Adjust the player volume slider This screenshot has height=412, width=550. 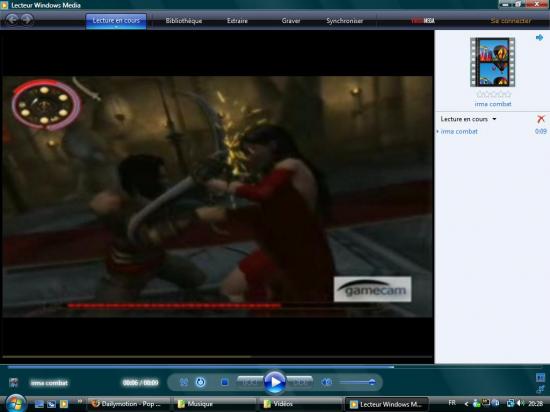(358, 382)
